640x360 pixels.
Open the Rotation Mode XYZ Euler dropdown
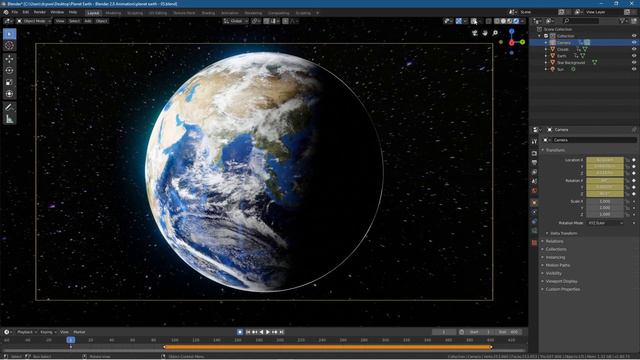(605, 223)
